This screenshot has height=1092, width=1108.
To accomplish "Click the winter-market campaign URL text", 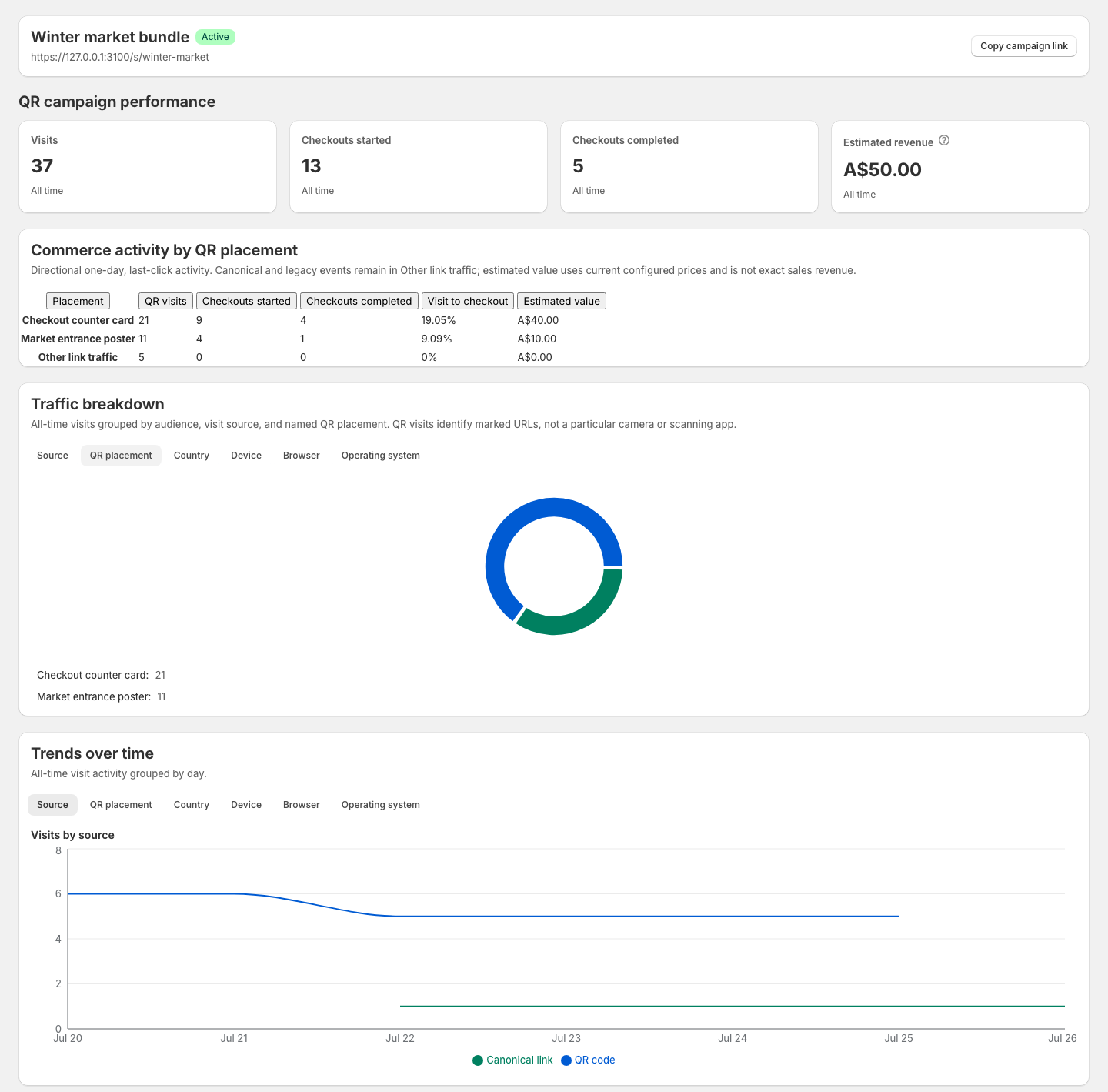I will pyautogui.click(x=120, y=57).
